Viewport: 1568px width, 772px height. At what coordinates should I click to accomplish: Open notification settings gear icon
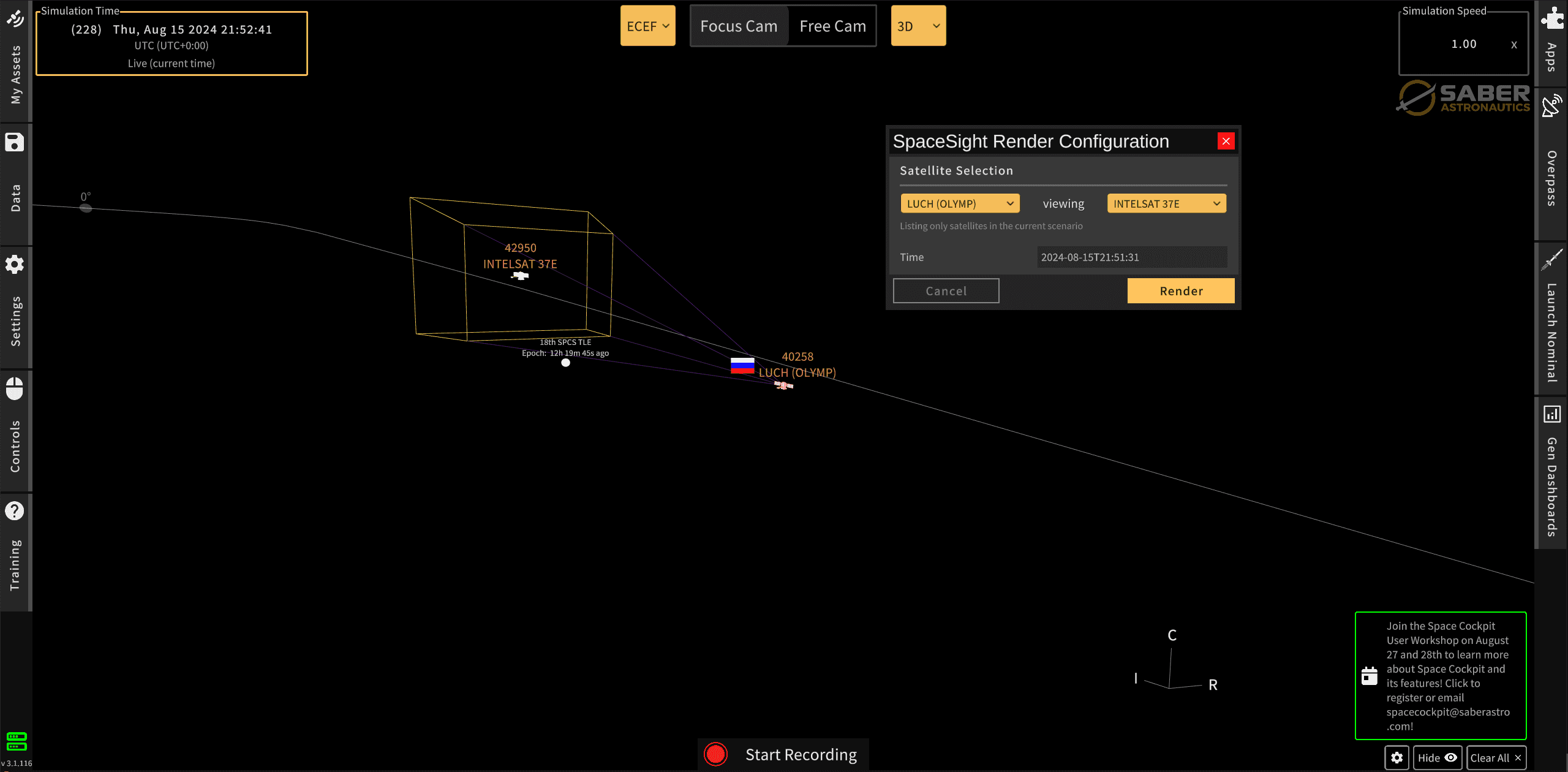click(1397, 758)
